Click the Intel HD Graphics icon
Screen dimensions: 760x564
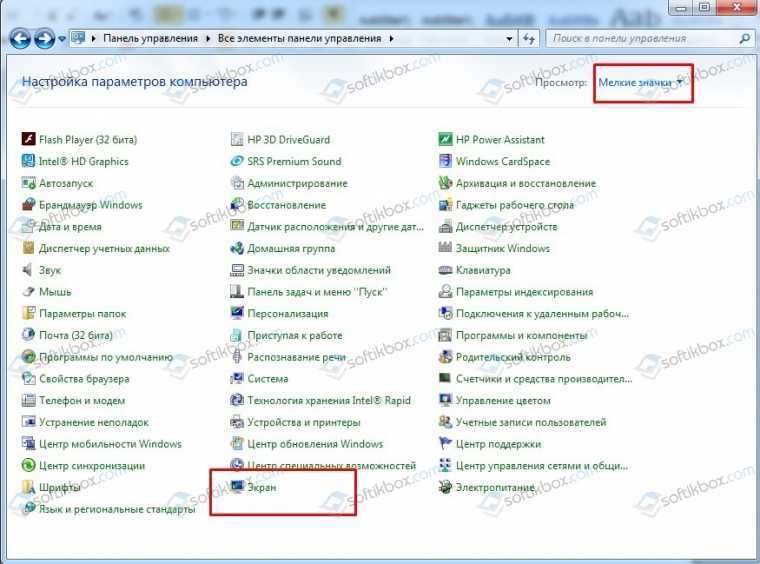29,161
